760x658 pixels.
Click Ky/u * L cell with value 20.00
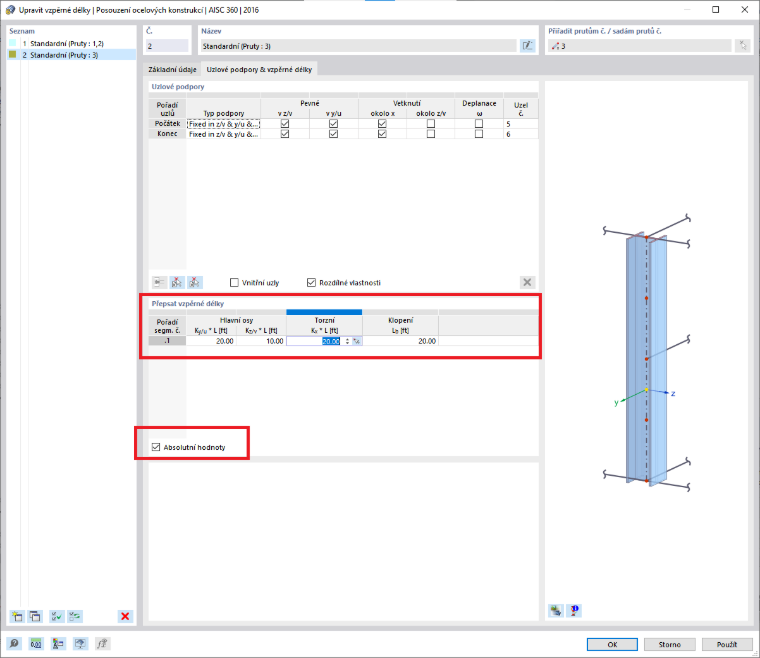pos(211,341)
